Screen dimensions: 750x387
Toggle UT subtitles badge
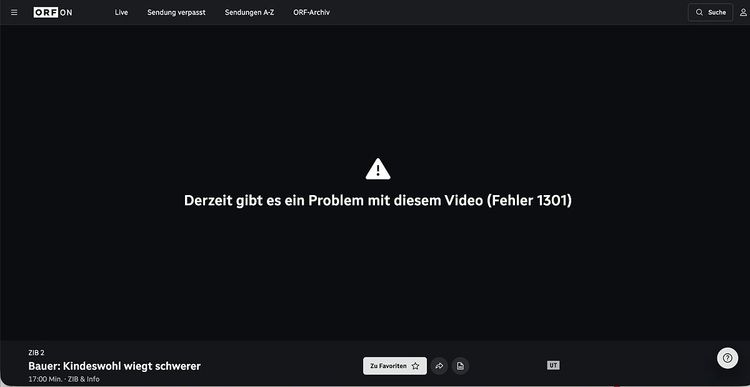pyautogui.click(x=553, y=365)
